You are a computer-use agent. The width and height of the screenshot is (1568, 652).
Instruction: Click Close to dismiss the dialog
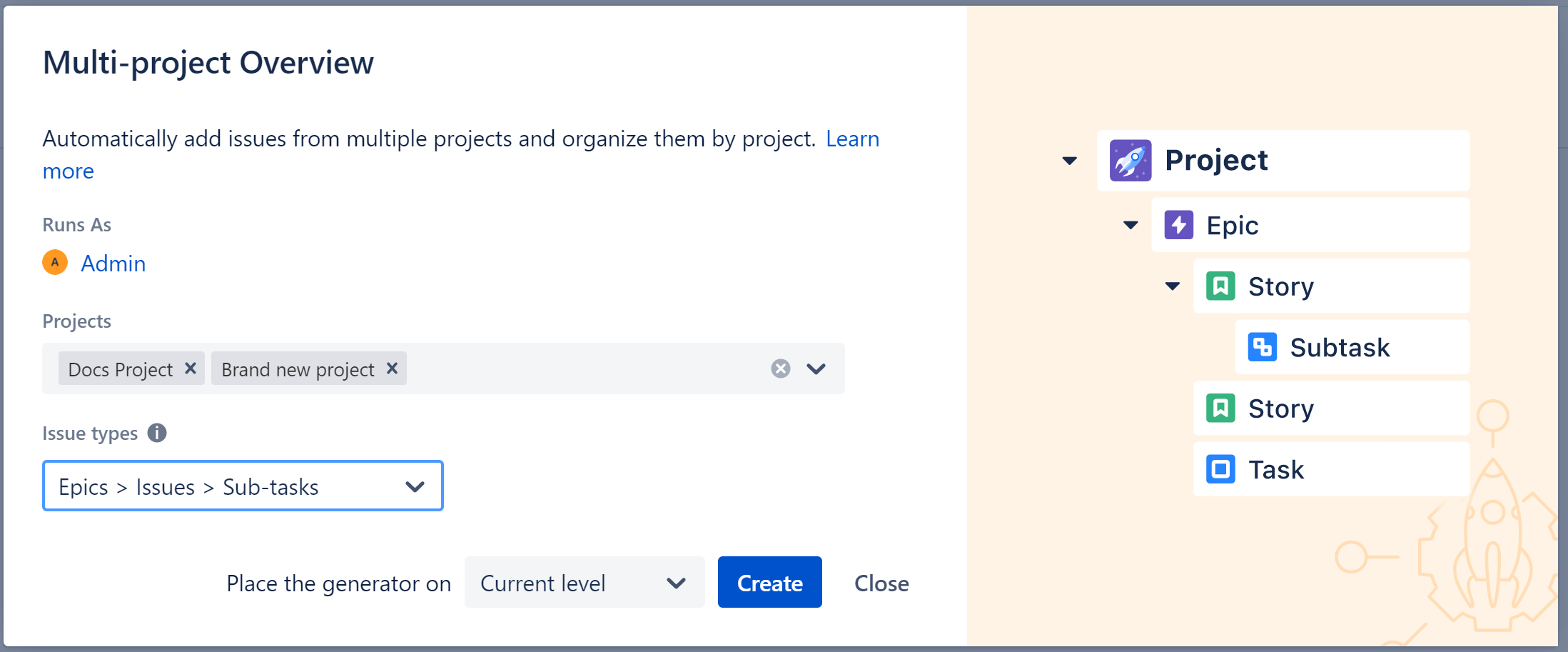pos(881,583)
